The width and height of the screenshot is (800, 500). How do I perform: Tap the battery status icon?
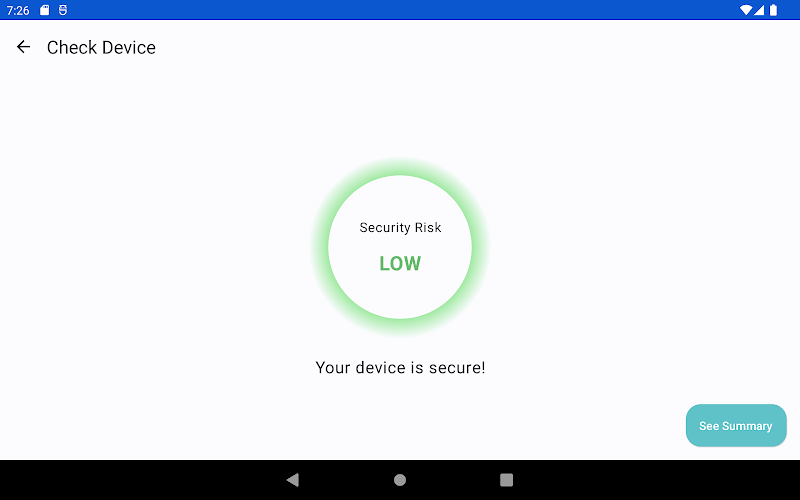(x=773, y=10)
